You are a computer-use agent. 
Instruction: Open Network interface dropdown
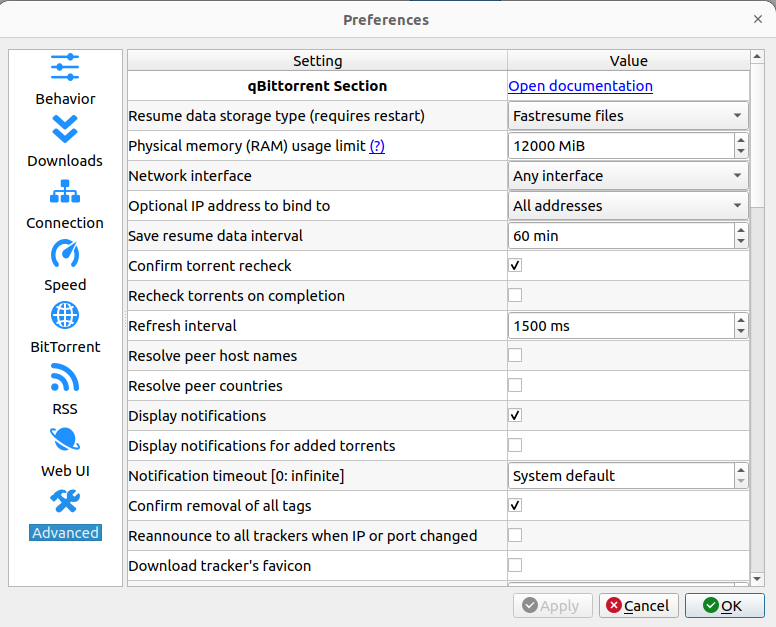pyautogui.click(x=628, y=176)
